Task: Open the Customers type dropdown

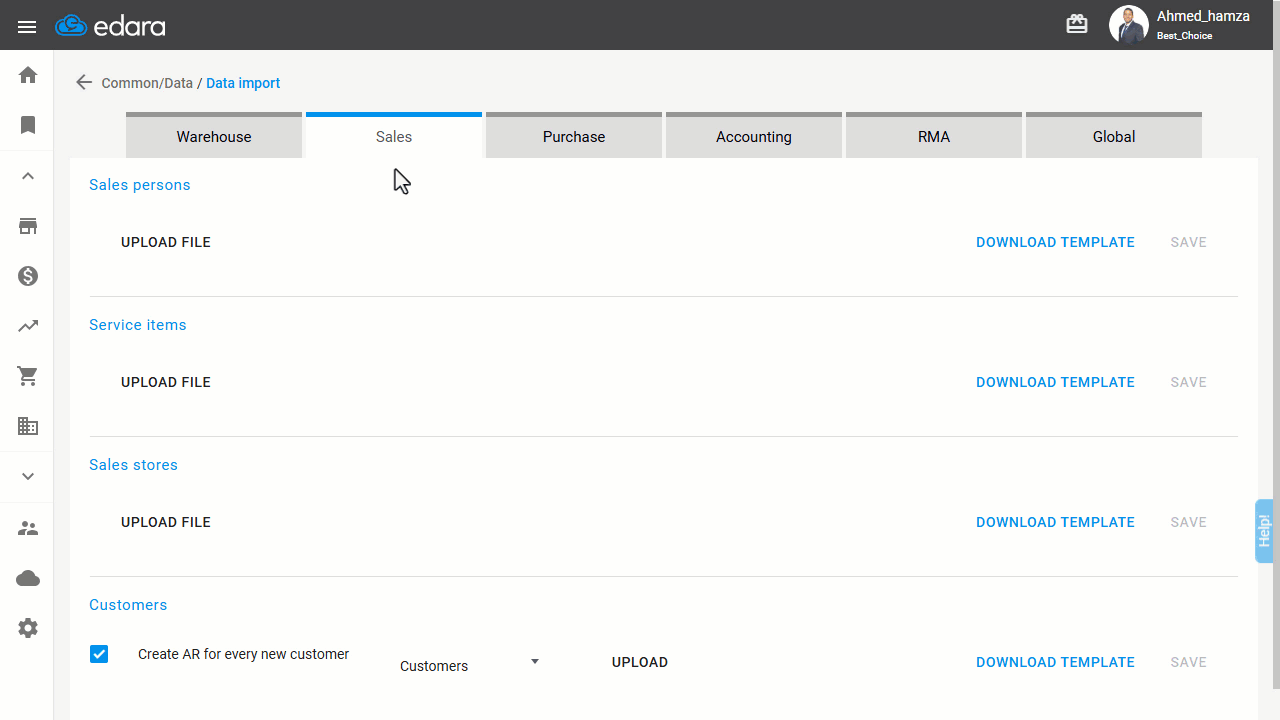Action: pos(469,665)
